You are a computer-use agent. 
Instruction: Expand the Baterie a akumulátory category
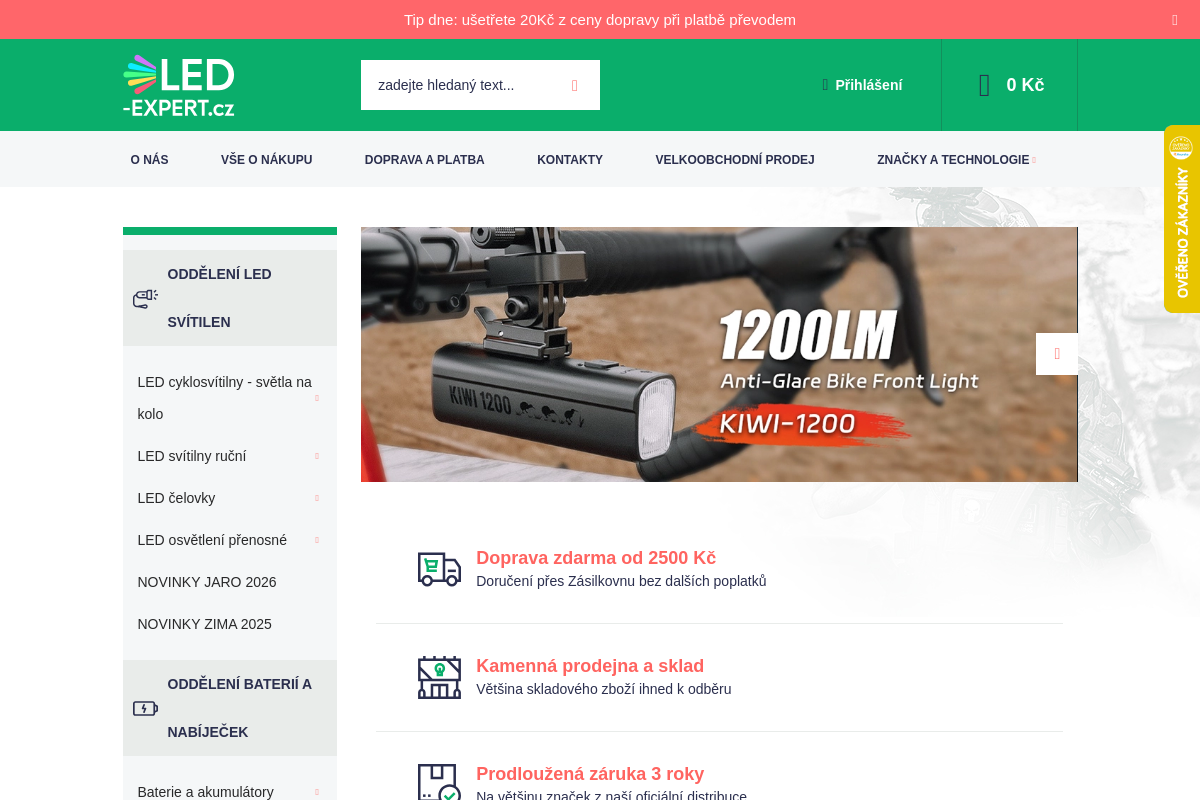316,791
